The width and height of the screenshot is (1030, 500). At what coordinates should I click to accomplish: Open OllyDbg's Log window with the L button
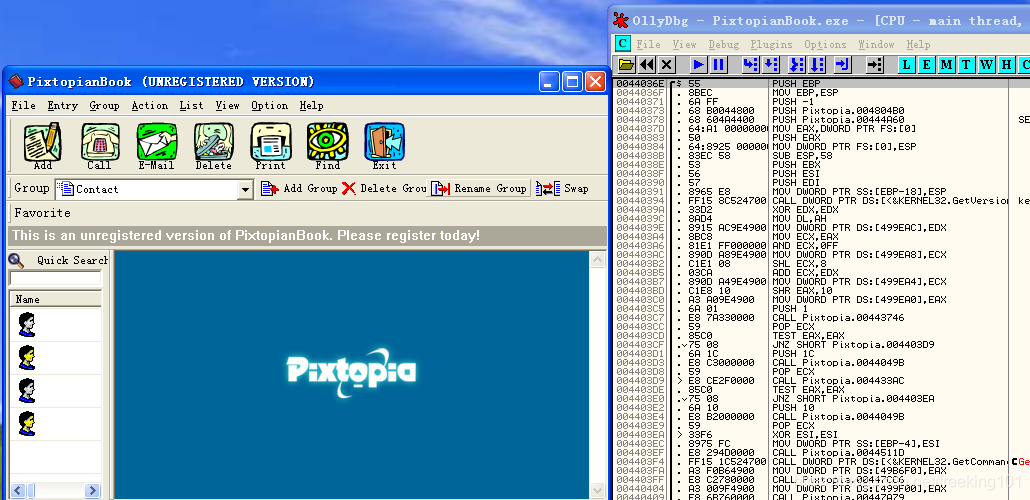[907, 64]
